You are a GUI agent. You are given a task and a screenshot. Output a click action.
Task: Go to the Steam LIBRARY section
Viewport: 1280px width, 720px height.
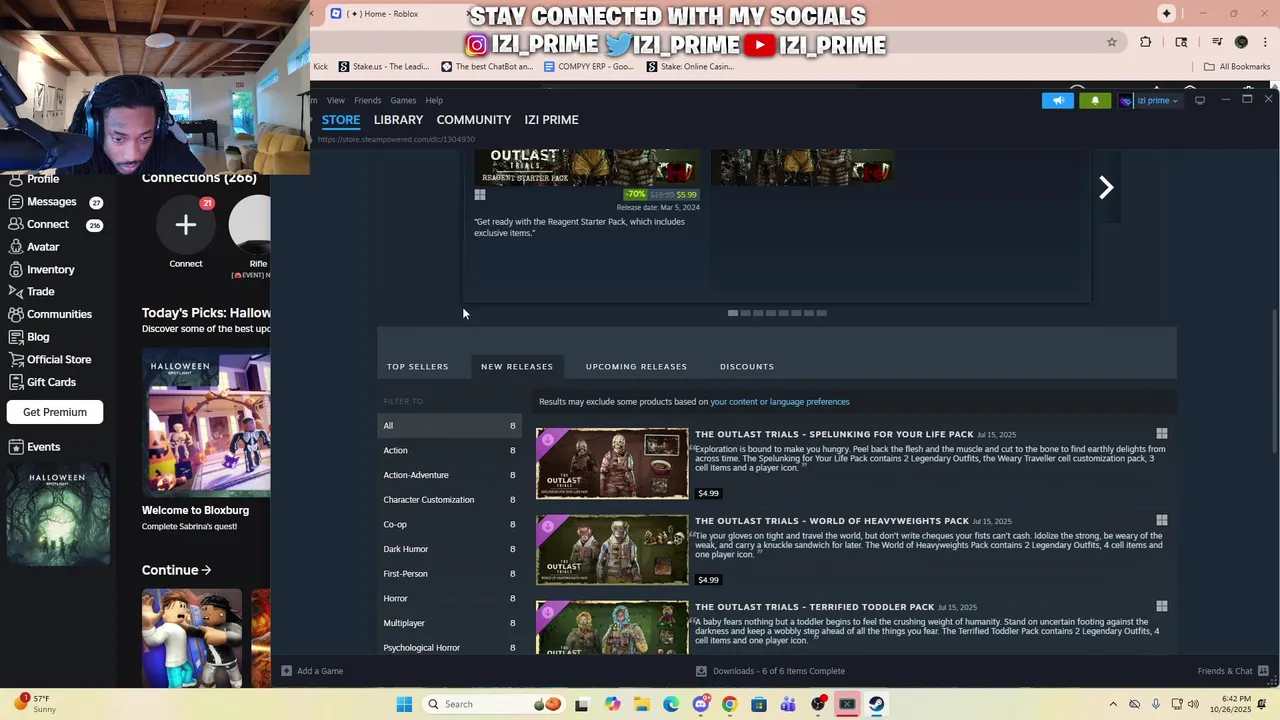(x=398, y=120)
